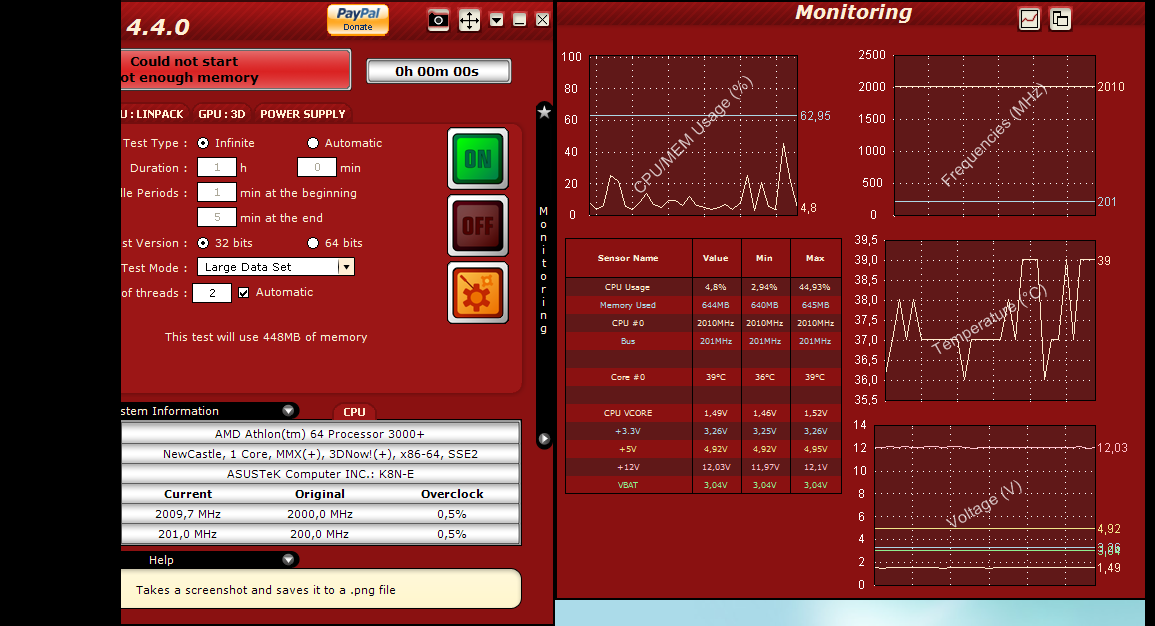The image size is (1155, 626).
Task: Open the POWER SUPPLY tab
Action: coord(303,114)
